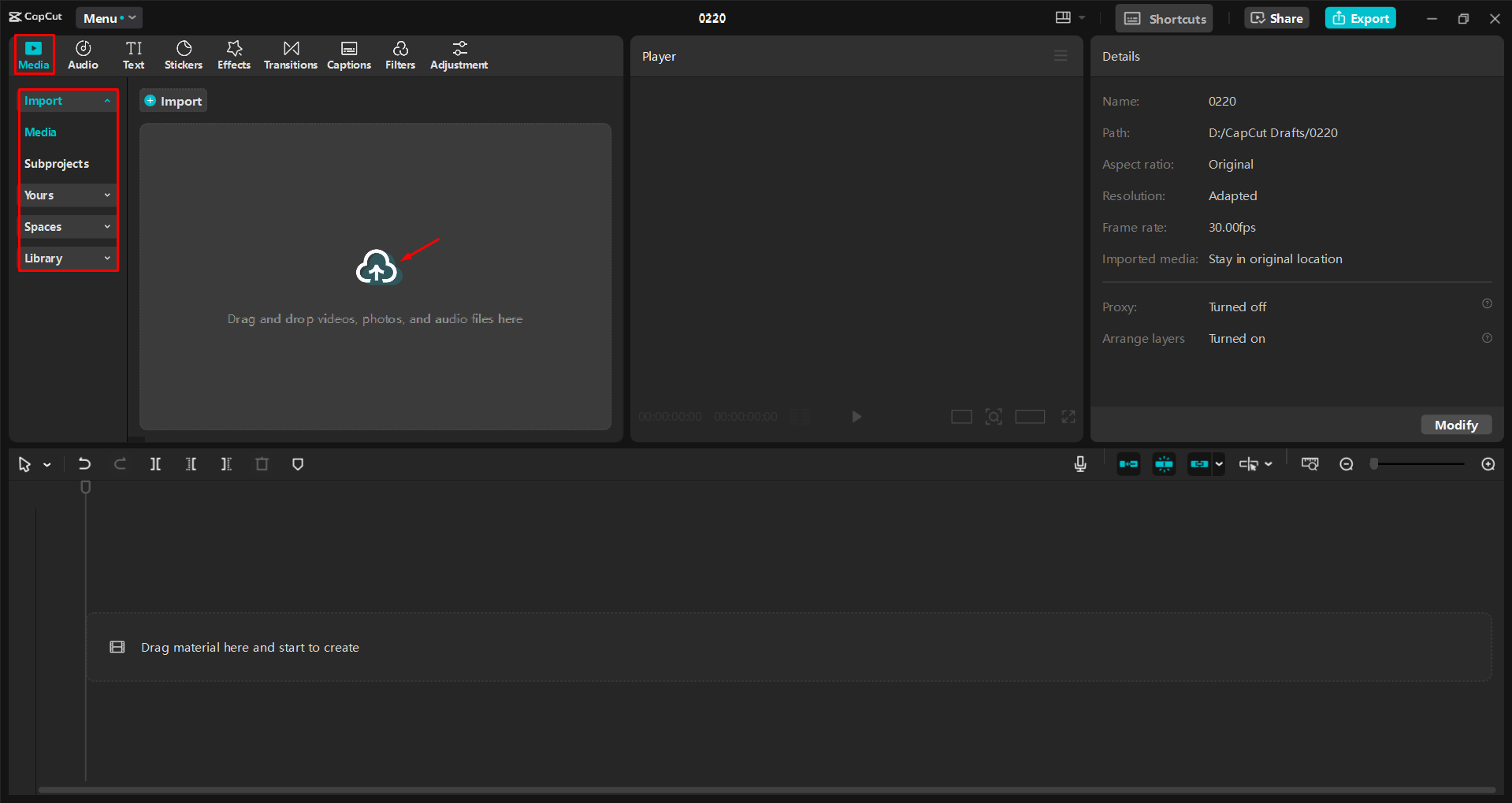The height and width of the screenshot is (803, 1512).
Task: Click the undo icon in the timeline toolbar
Action: click(x=84, y=464)
